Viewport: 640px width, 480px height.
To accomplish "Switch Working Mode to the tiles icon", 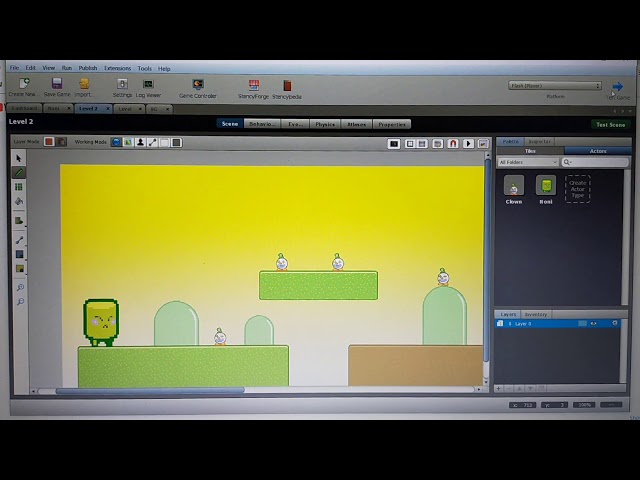I will point(128,142).
